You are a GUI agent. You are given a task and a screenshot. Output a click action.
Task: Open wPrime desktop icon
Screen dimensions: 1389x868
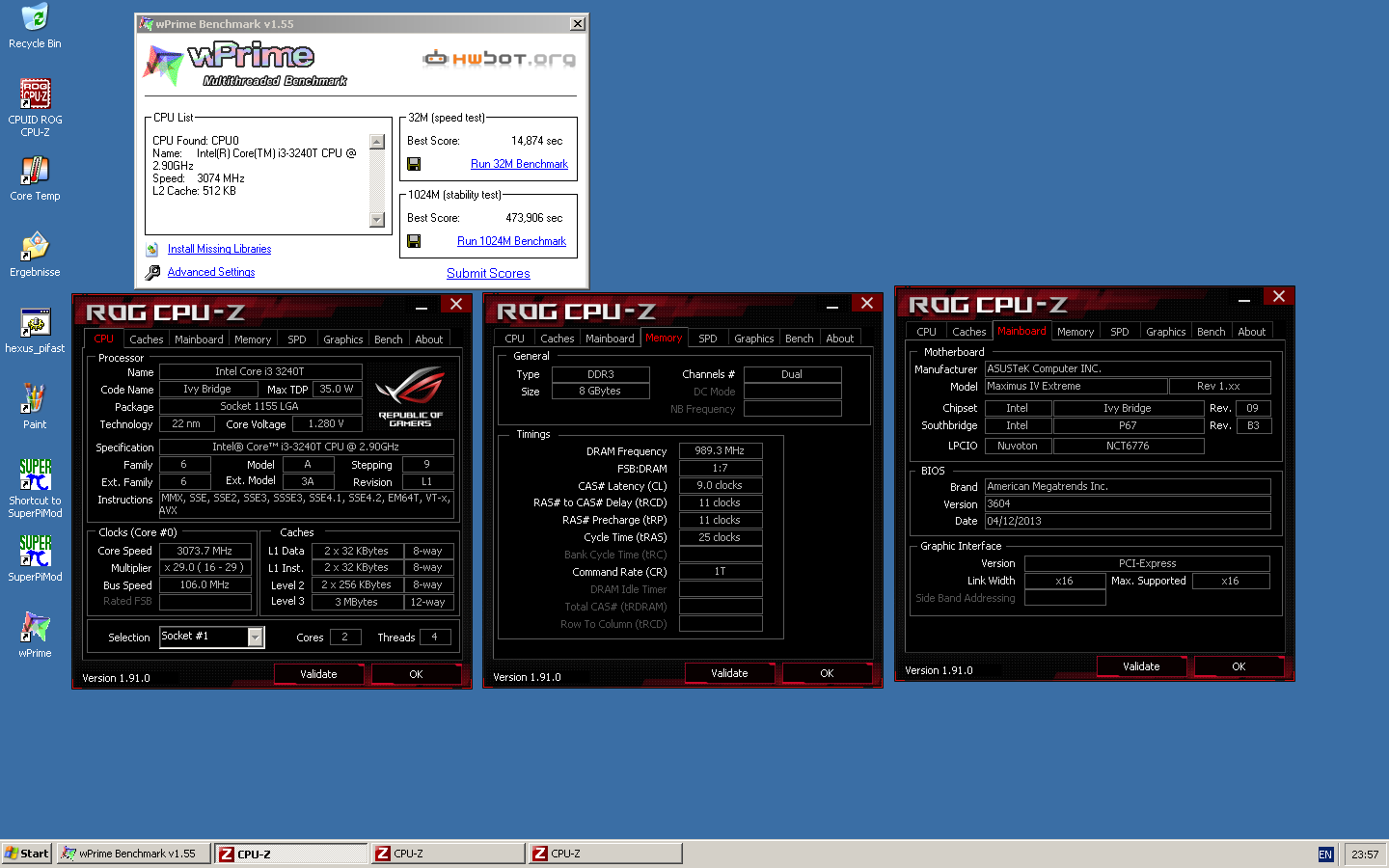35,636
